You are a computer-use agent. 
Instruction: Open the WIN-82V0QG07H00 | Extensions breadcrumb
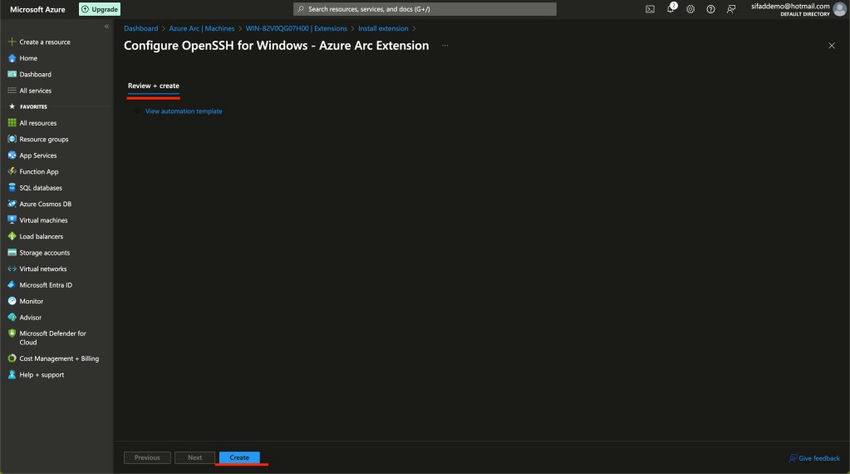pyautogui.click(x=296, y=29)
